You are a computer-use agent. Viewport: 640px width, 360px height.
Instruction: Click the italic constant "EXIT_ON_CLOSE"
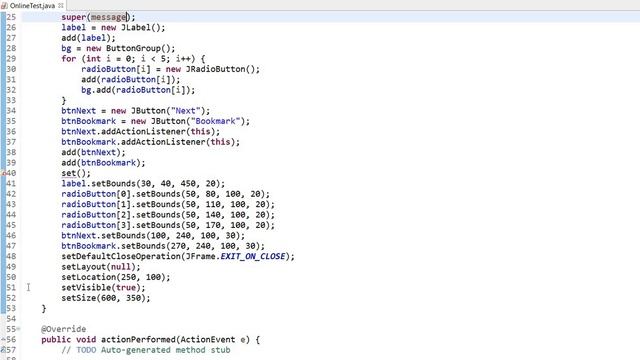pyautogui.click(x=253, y=257)
